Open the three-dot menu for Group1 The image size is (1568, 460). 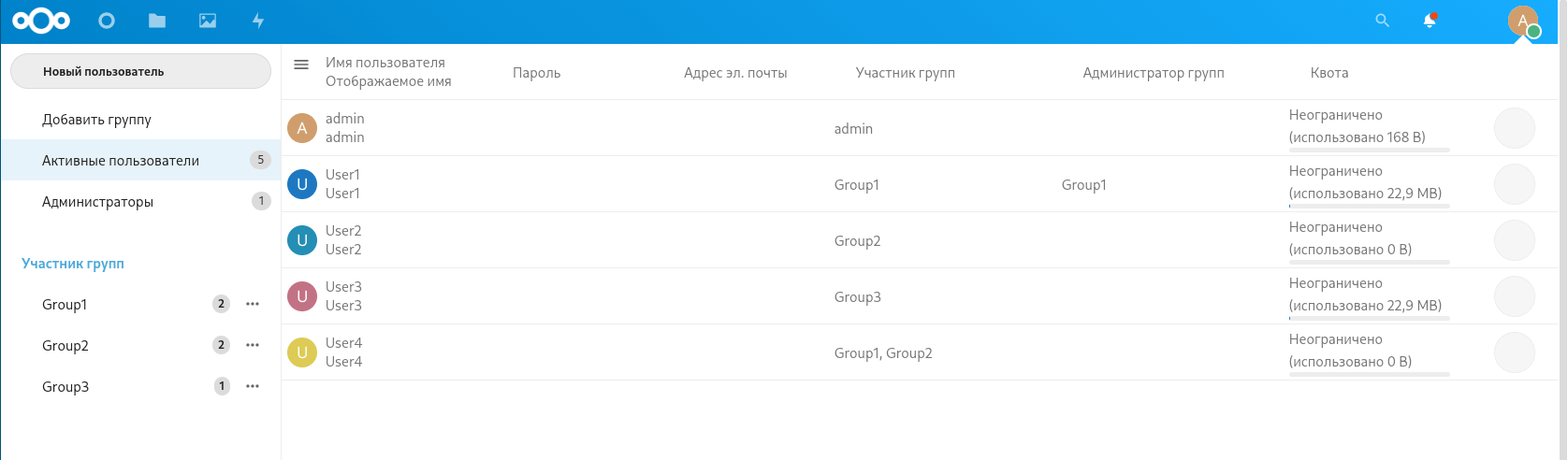point(253,304)
